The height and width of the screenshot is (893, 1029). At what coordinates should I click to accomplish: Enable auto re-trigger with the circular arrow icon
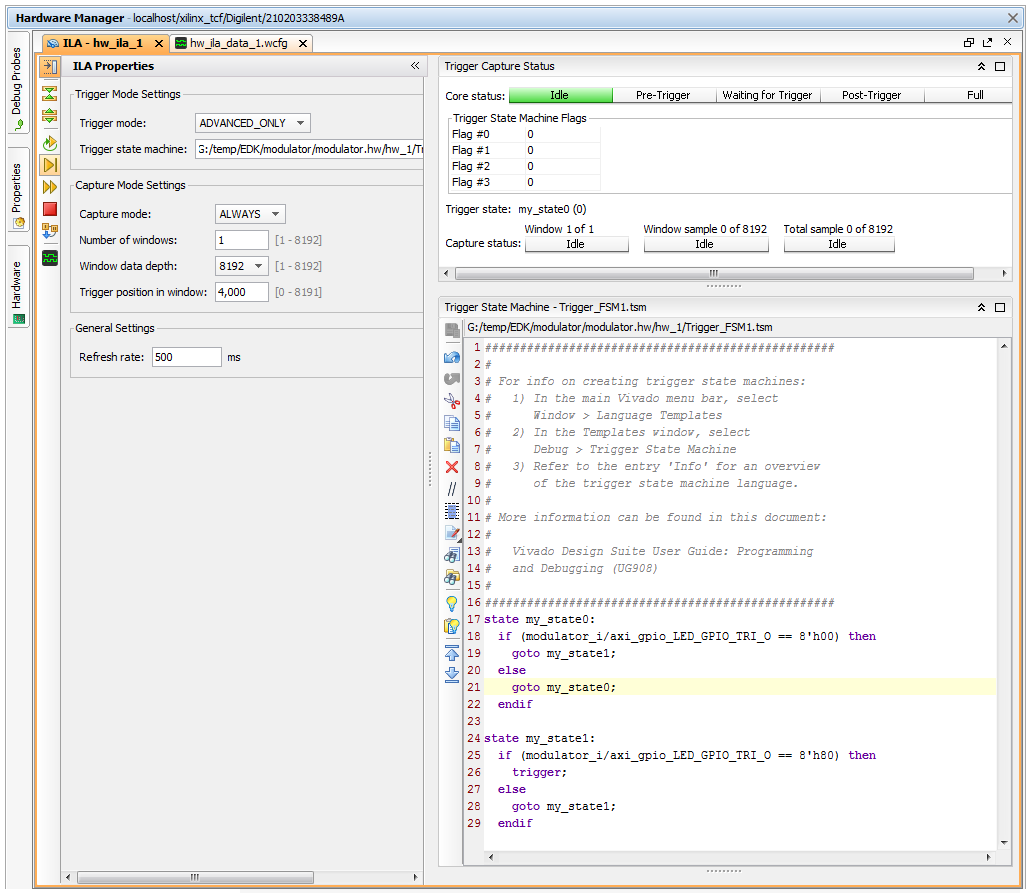click(50, 142)
